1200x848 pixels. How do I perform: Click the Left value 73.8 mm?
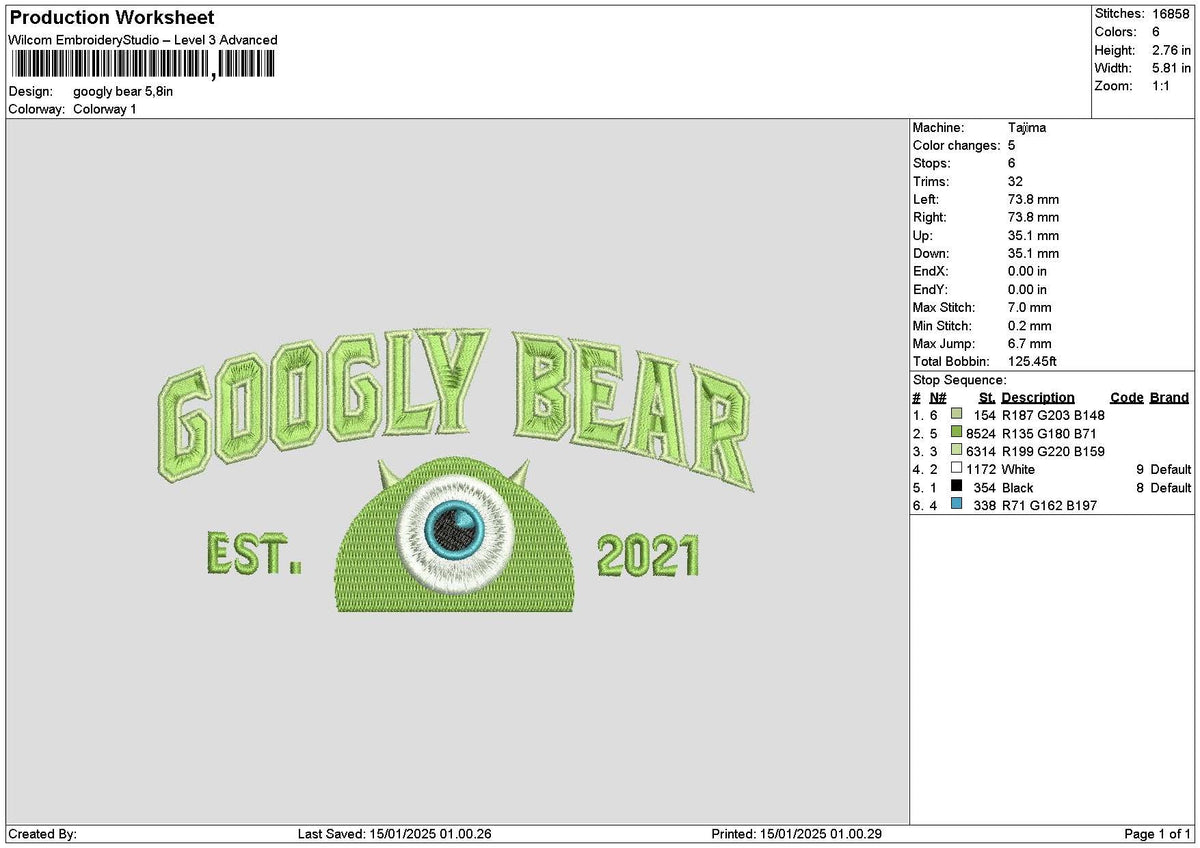1033,199
